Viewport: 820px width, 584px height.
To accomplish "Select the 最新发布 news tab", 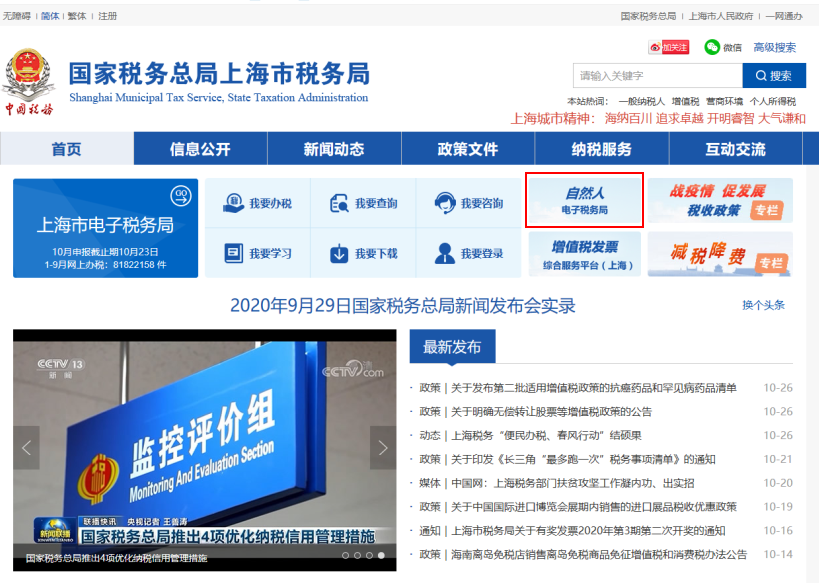I will [452, 346].
